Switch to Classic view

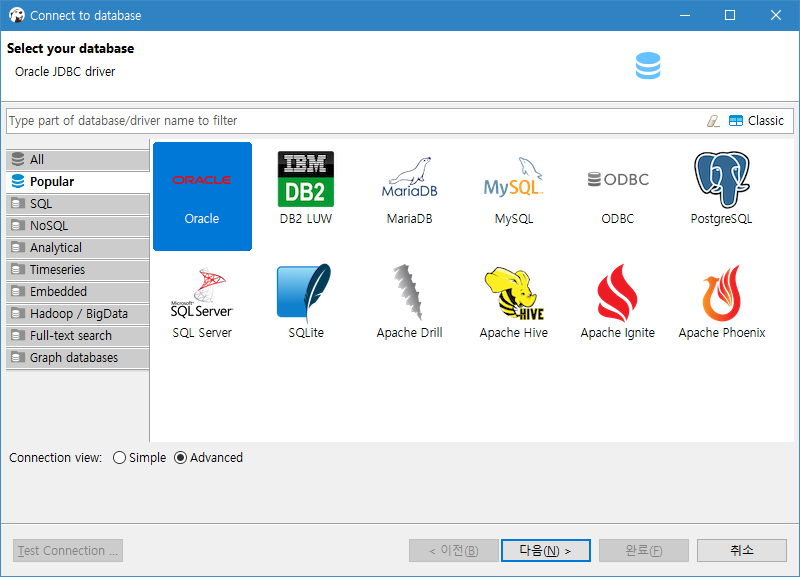pyautogui.click(x=756, y=121)
